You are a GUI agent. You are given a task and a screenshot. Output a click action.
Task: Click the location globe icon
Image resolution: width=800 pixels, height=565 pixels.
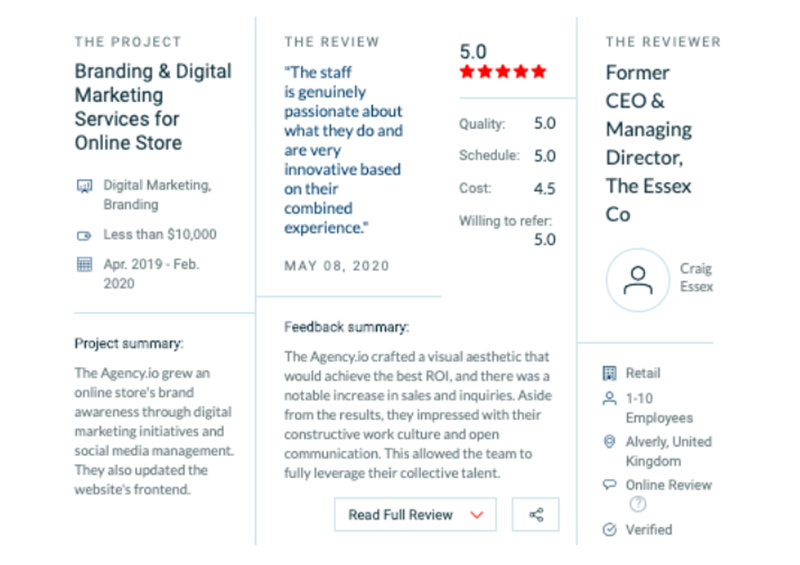click(x=609, y=441)
